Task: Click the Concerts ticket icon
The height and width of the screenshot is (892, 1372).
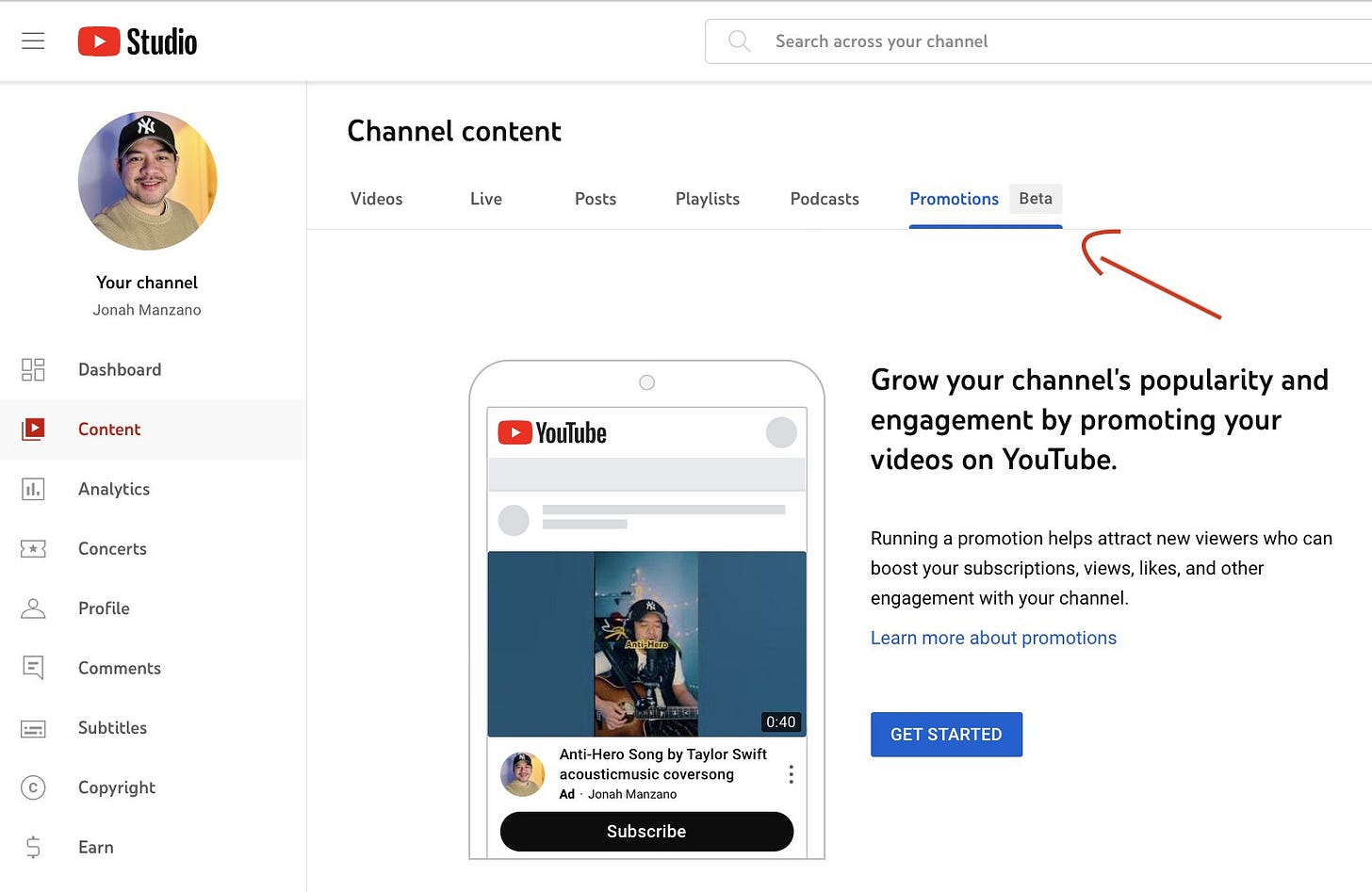Action: (x=33, y=548)
